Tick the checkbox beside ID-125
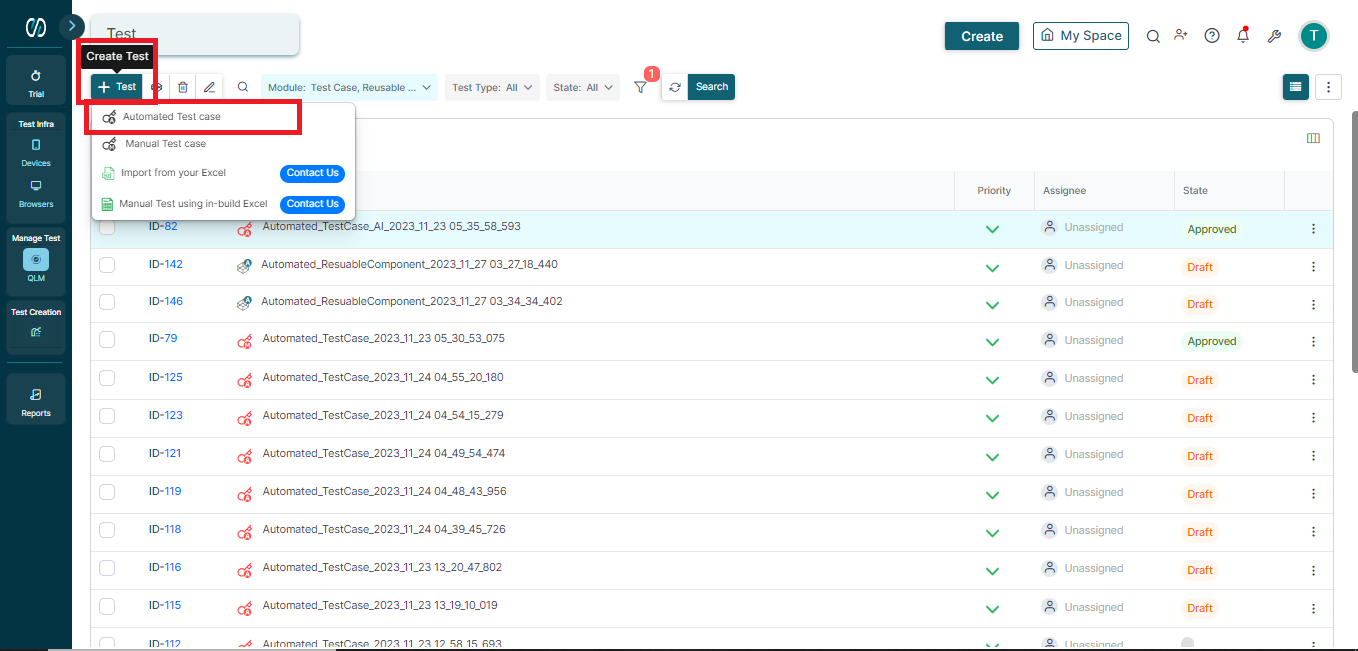The image size is (1358, 651). (107, 378)
